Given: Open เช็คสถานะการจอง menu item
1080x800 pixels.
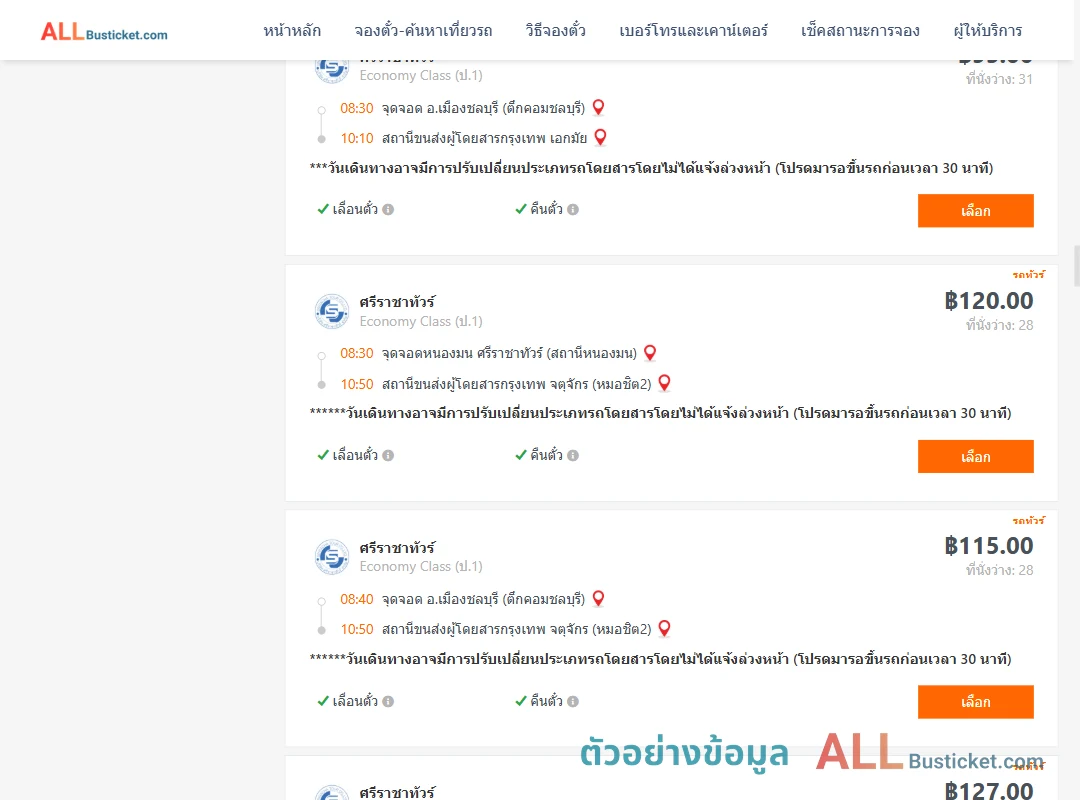Looking at the screenshot, I should pos(860,31).
